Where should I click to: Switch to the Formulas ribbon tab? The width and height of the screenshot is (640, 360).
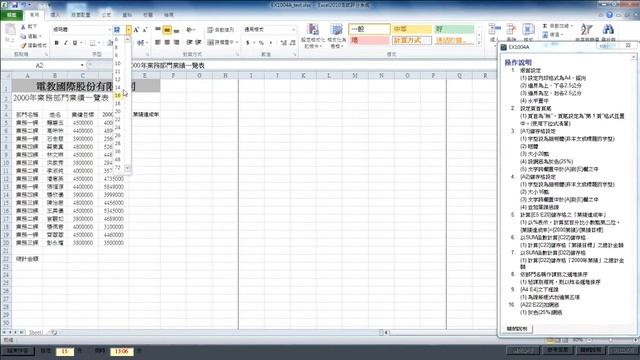107,15
